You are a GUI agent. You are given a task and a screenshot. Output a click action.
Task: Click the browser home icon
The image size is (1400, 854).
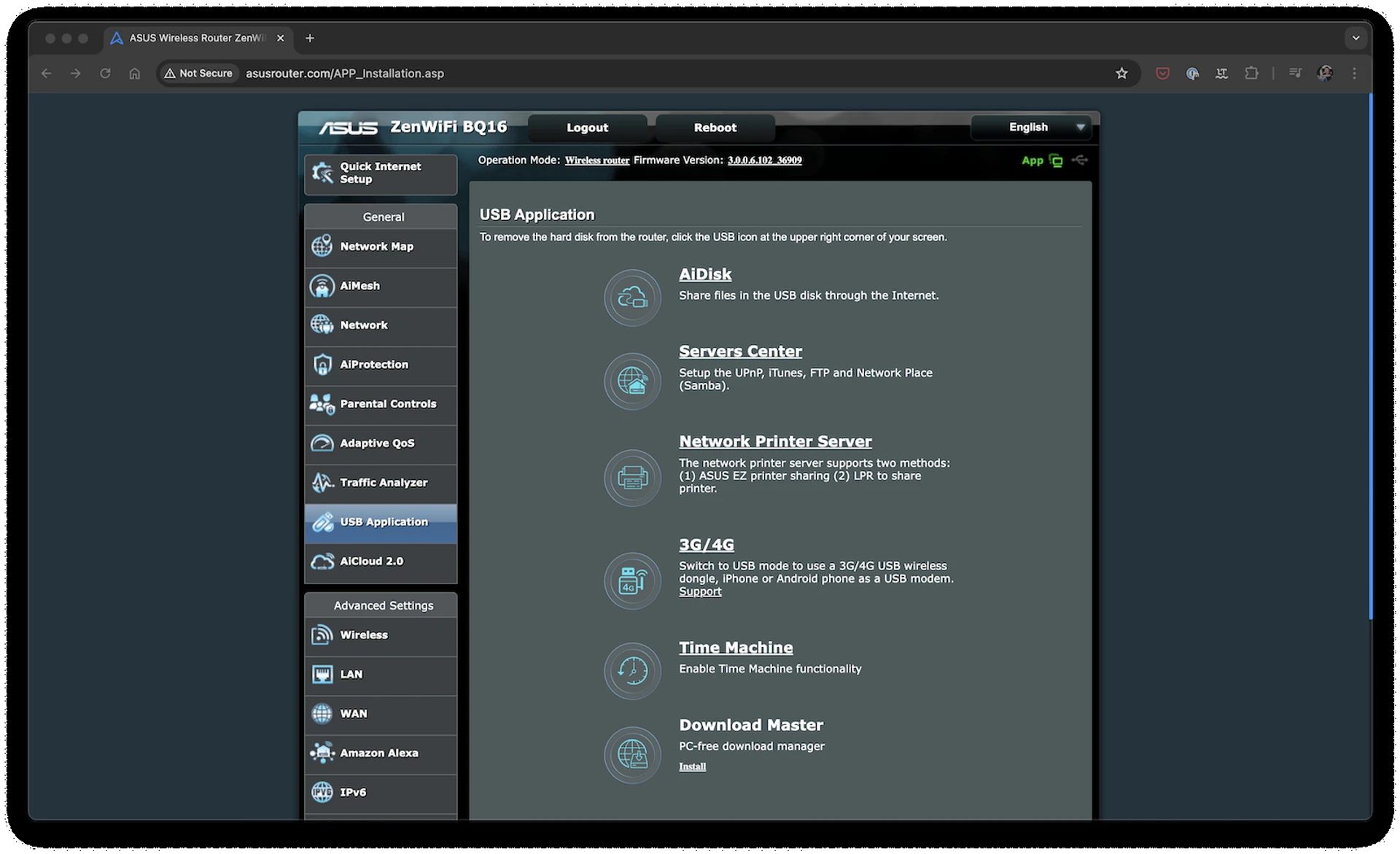click(x=134, y=74)
